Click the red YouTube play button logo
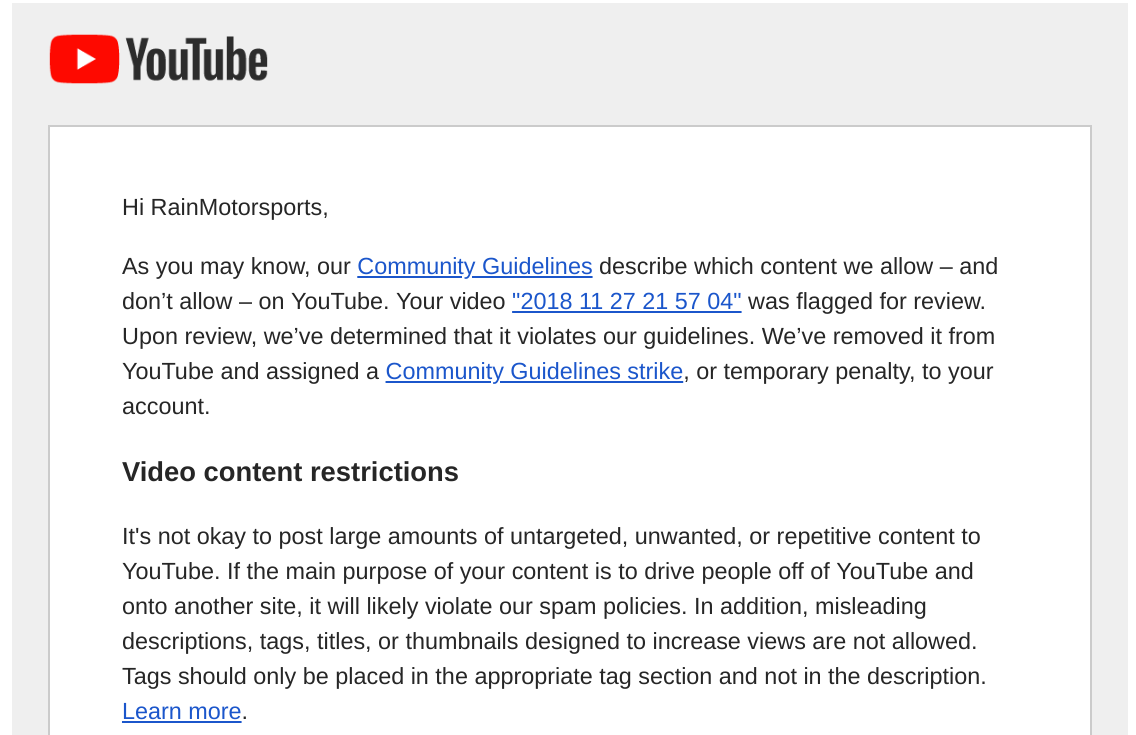Screen dimensions: 1136x735 (84, 59)
